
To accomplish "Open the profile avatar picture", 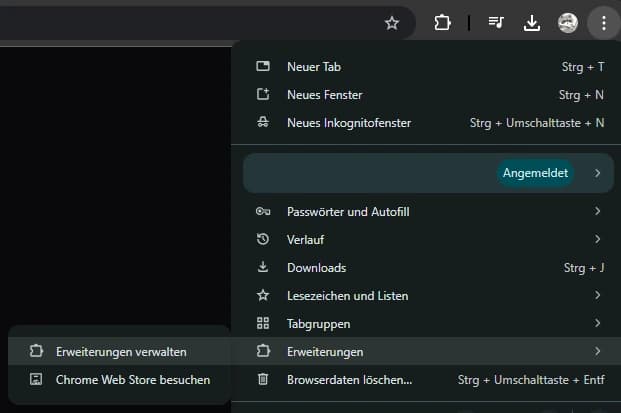I will [568, 23].
